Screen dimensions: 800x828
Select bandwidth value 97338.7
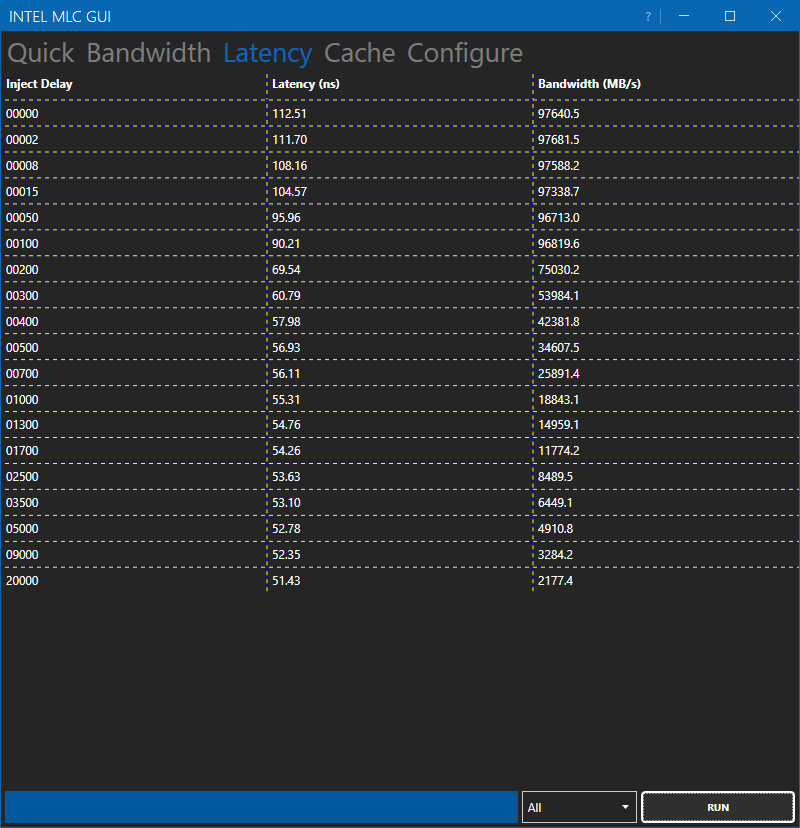(559, 191)
